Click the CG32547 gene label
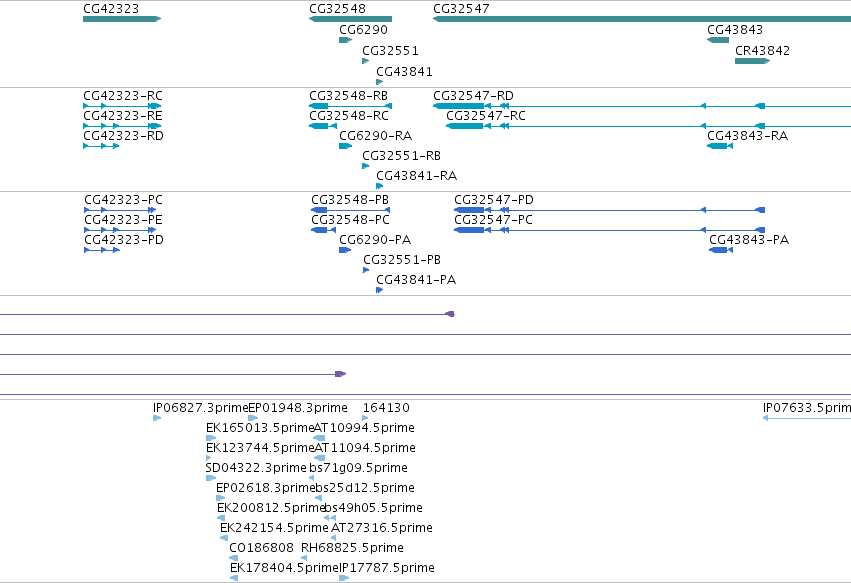This screenshot has height=583, width=851. click(x=461, y=9)
